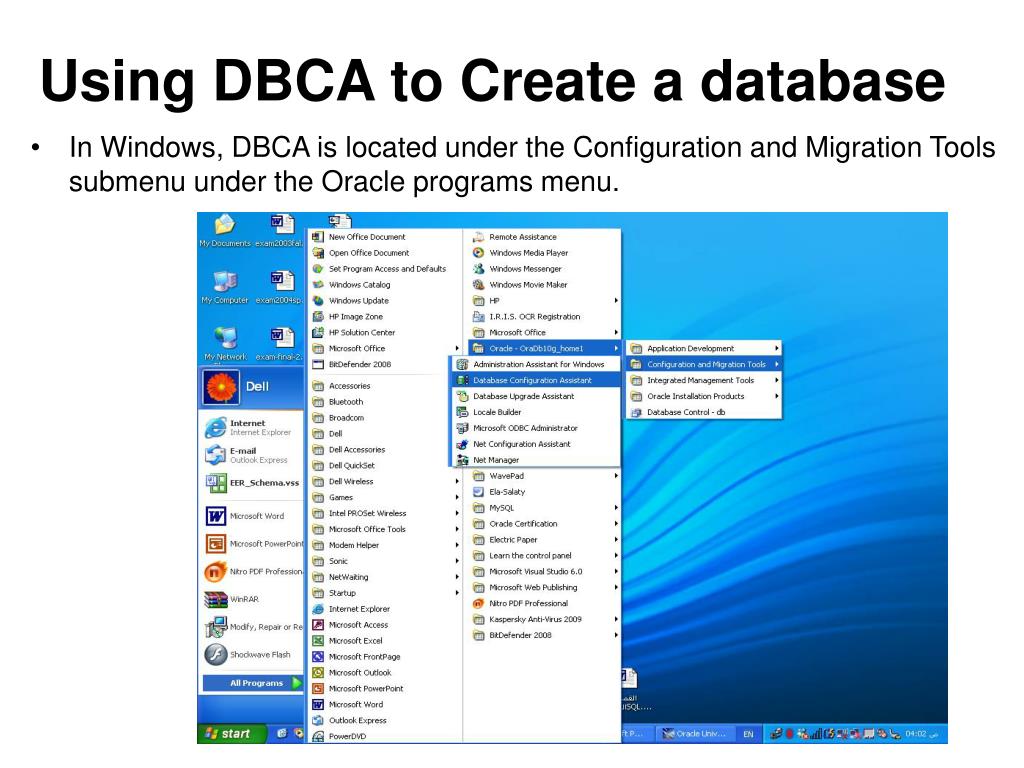
Task: Click New Office Document icon
Action: click(x=318, y=237)
